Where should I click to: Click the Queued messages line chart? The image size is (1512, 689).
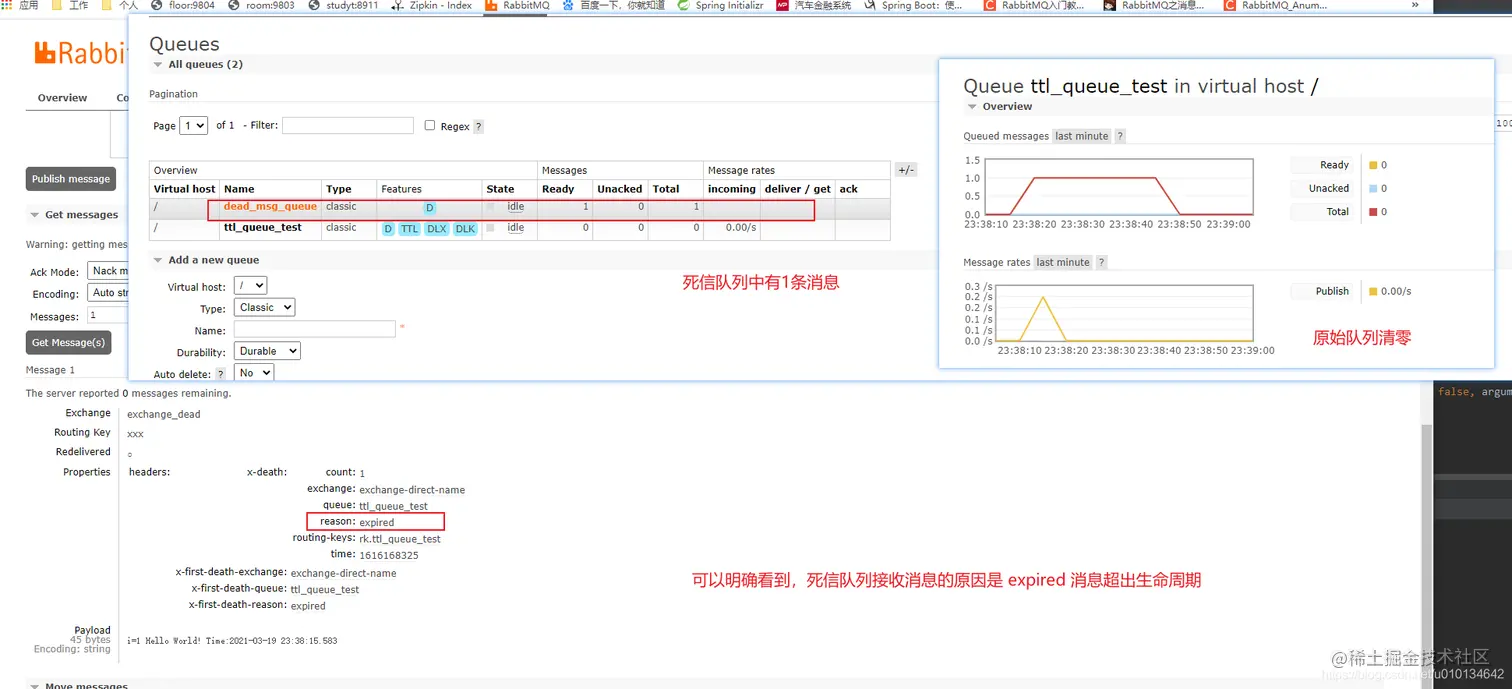coord(1118,187)
